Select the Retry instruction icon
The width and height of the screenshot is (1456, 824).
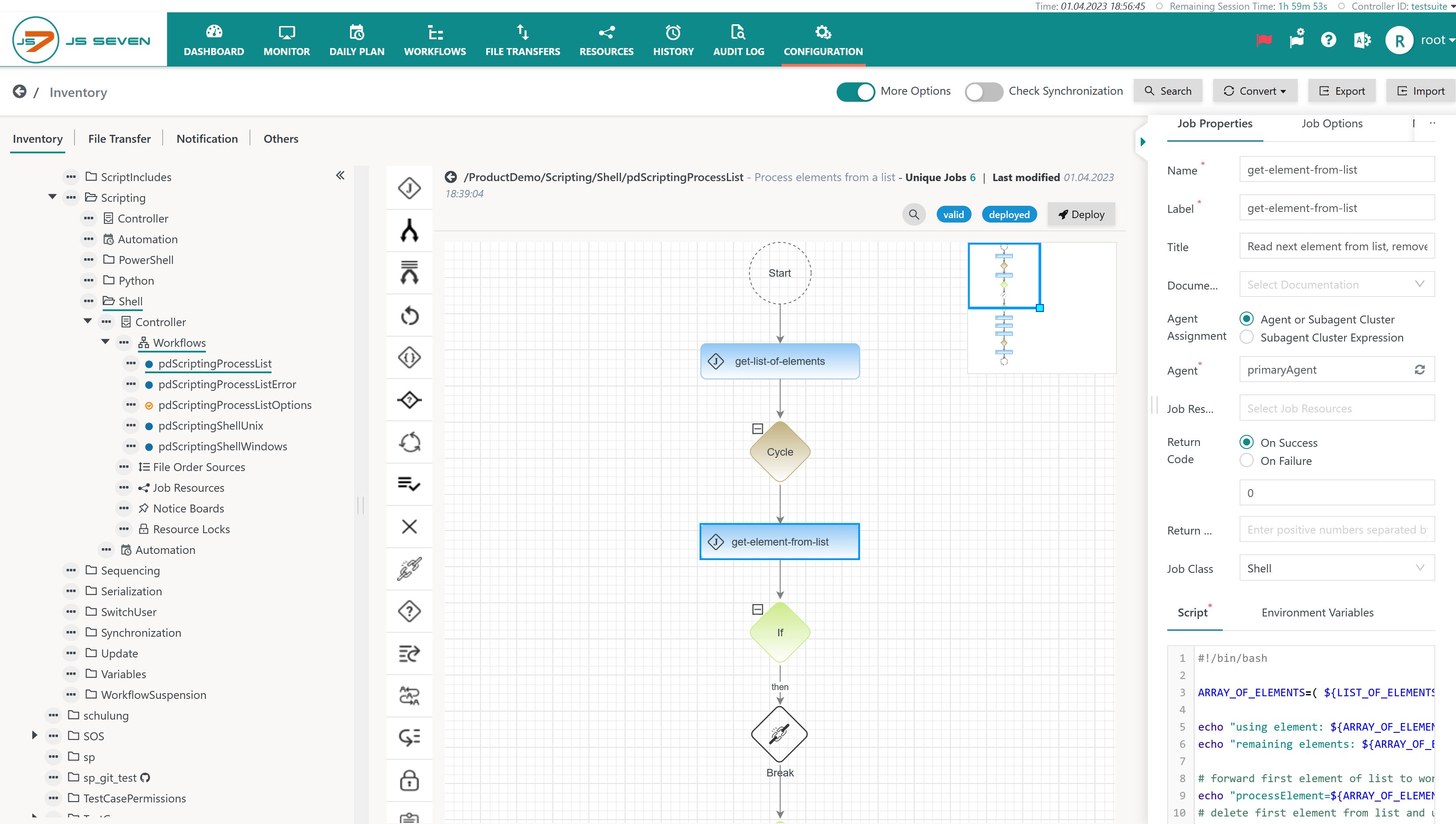click(409, 315)
